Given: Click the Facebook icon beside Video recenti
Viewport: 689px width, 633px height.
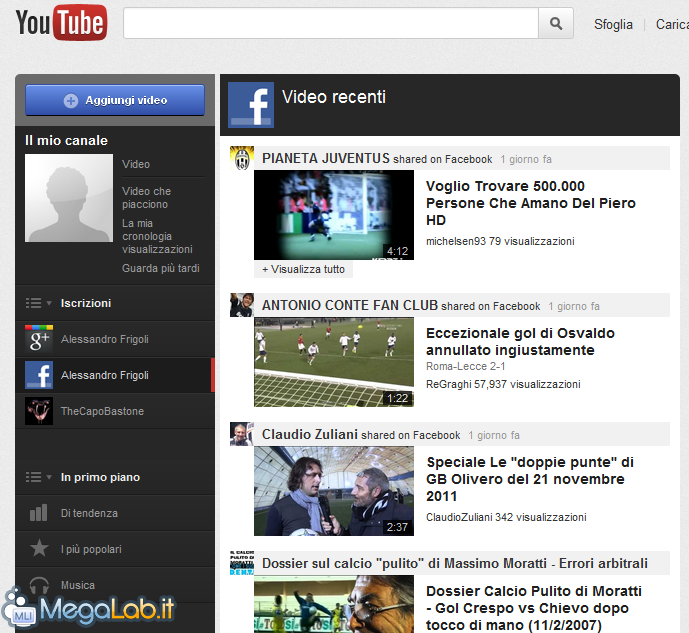Looking at the screenshot, I should (251, 105).
